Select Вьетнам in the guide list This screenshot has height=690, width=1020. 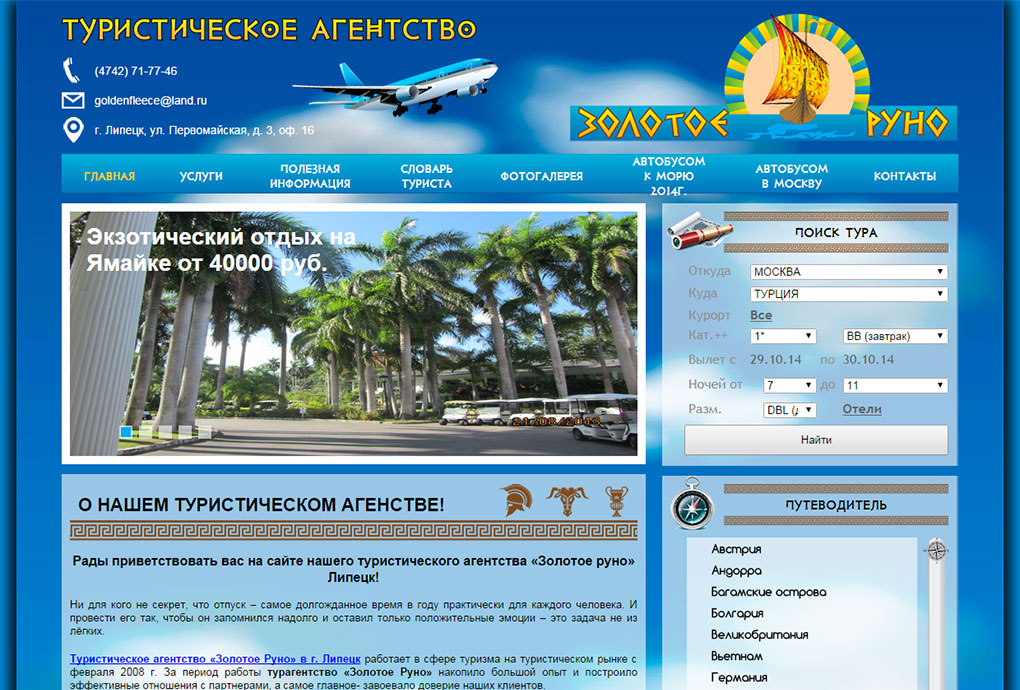[x=736, y=656]
